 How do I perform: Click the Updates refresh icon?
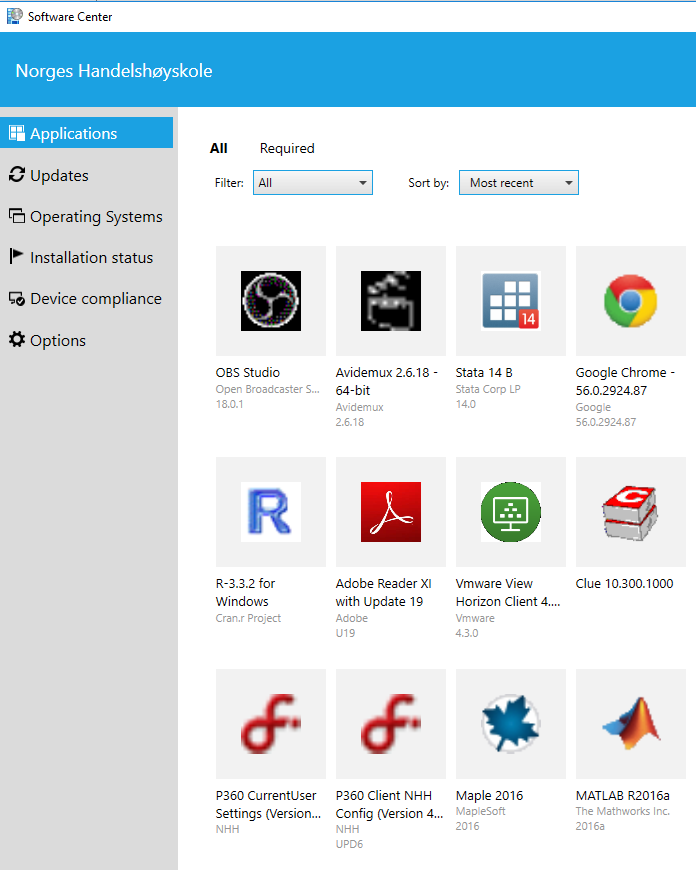[x=17, y=175]
